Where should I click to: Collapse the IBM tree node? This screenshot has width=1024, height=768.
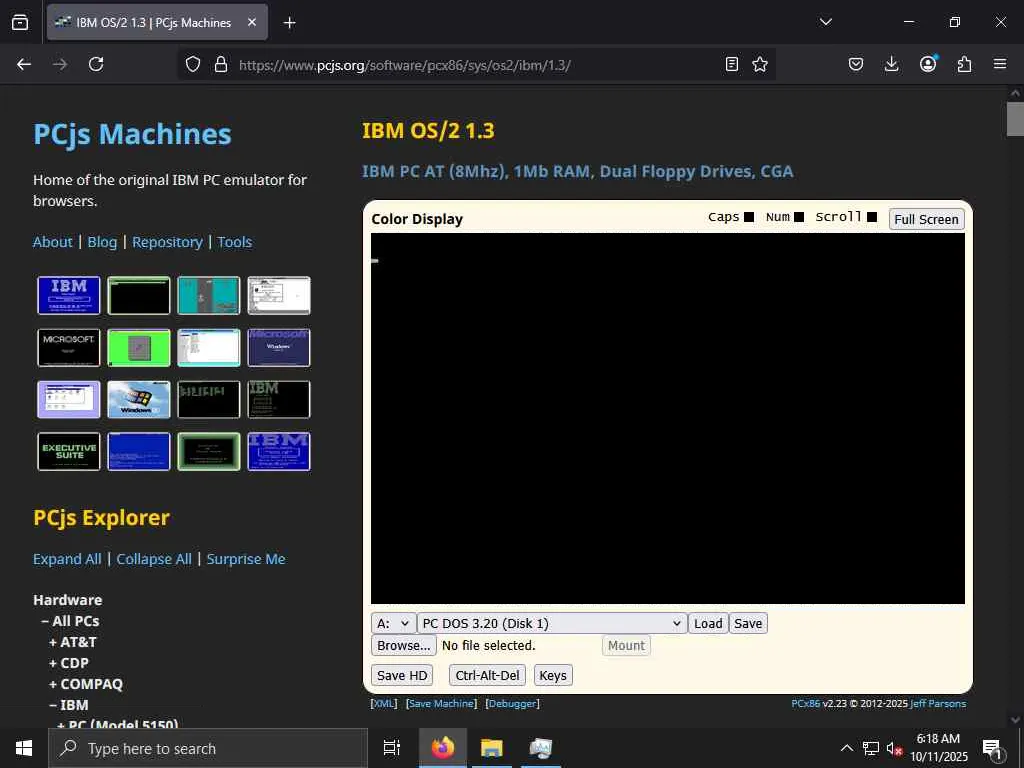coord(69,705)
